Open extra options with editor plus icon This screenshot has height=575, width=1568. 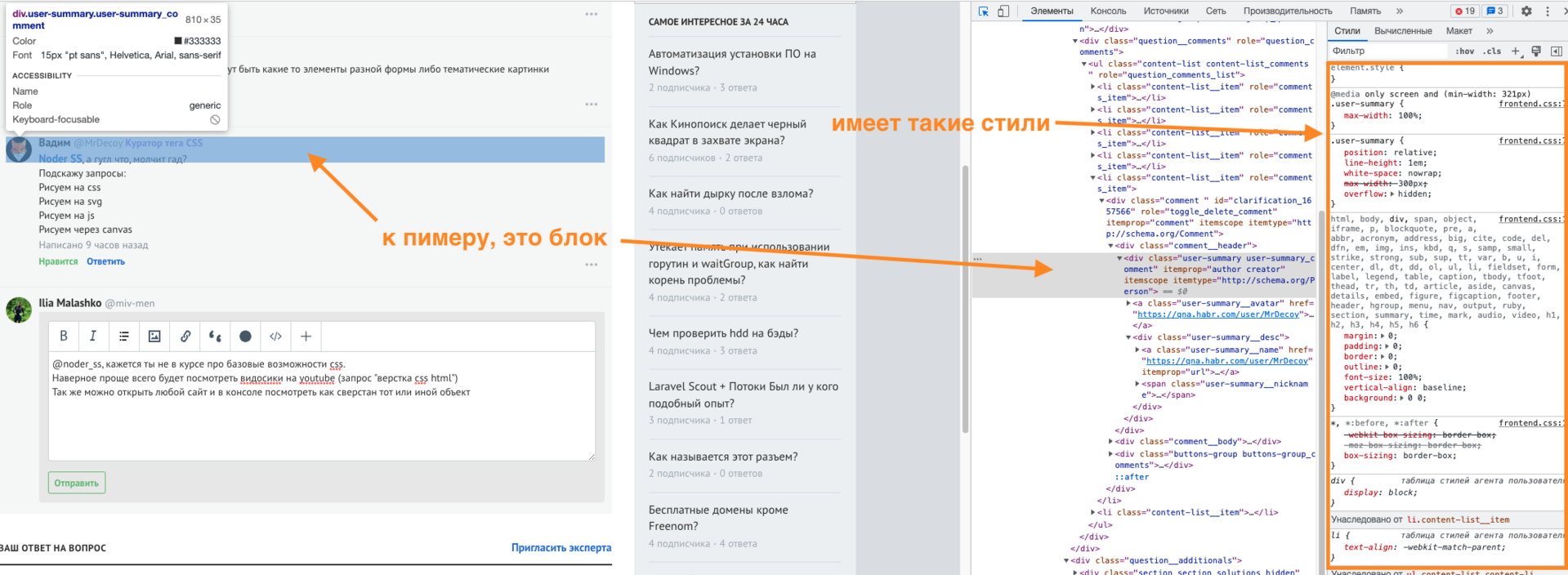coord(306,336)
